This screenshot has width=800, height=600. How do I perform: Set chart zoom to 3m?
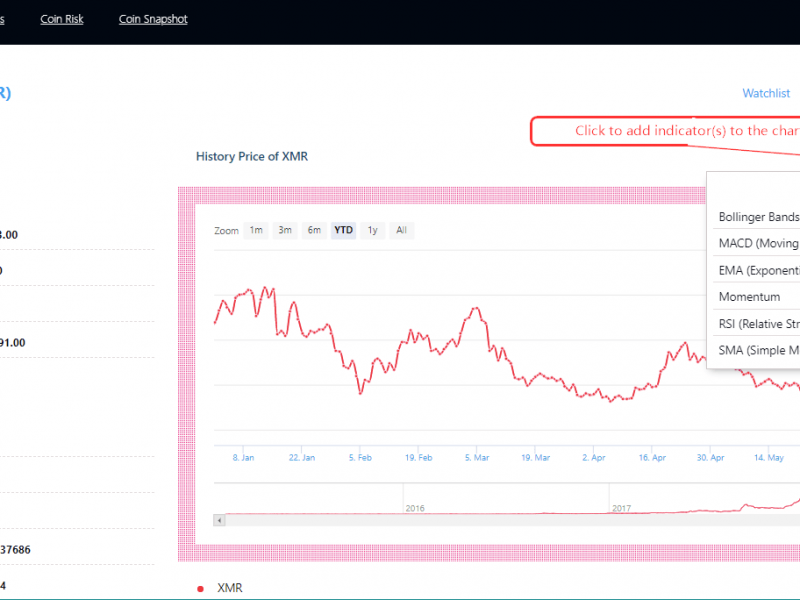tap(285, 230)
